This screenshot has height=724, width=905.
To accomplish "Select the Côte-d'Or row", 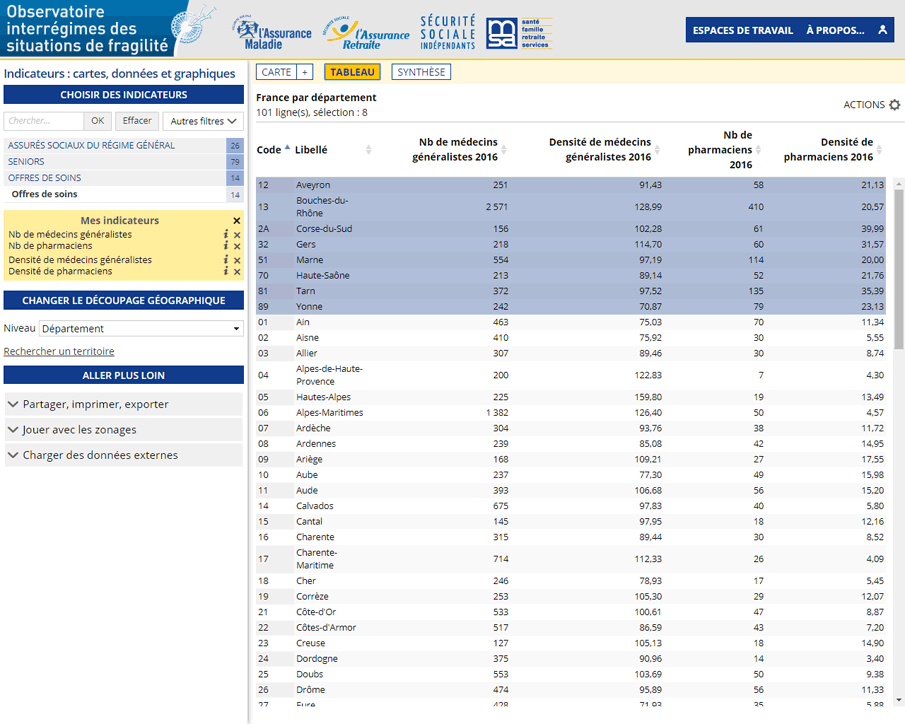I will (571, 612).
